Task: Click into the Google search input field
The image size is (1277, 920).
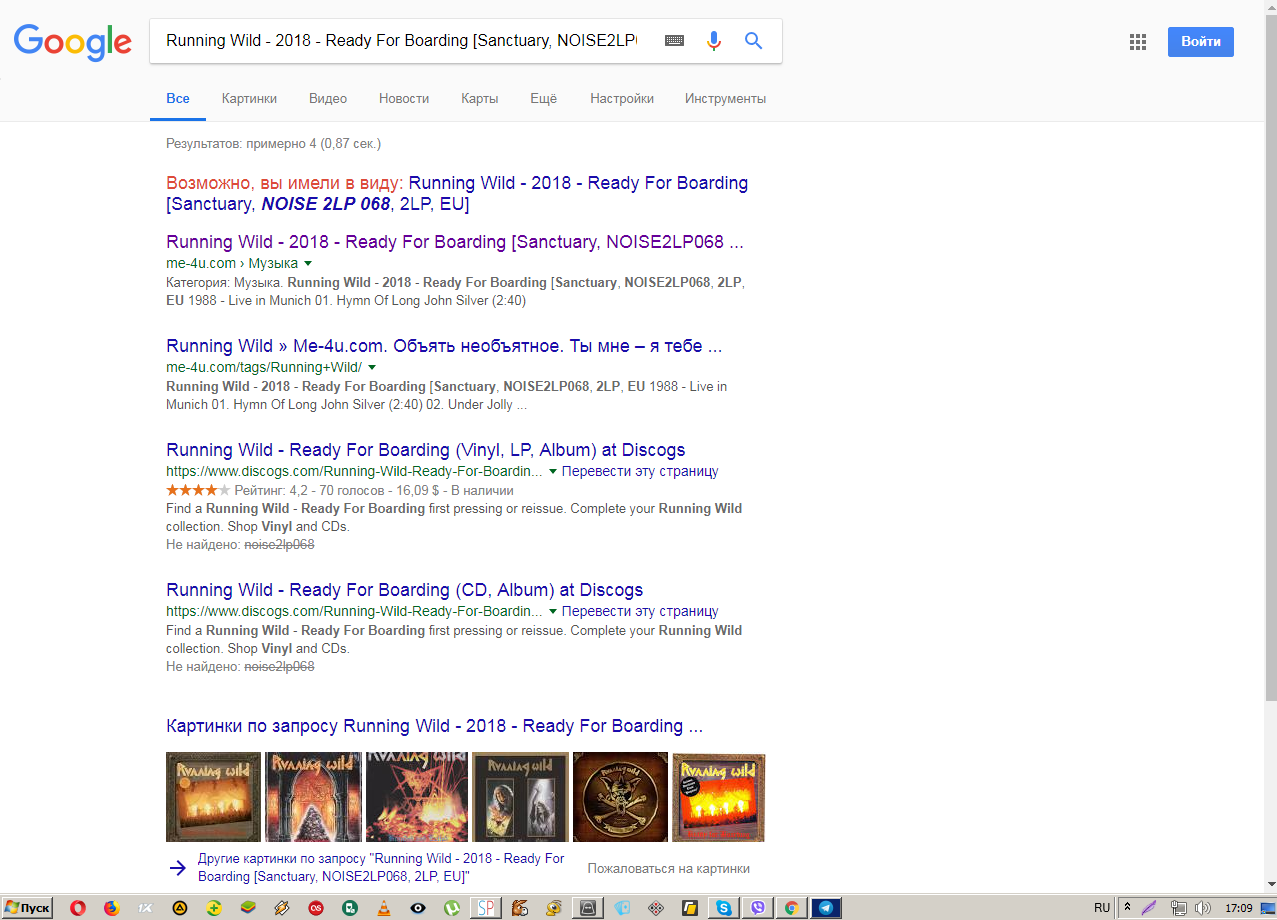Action: point(401,41)
